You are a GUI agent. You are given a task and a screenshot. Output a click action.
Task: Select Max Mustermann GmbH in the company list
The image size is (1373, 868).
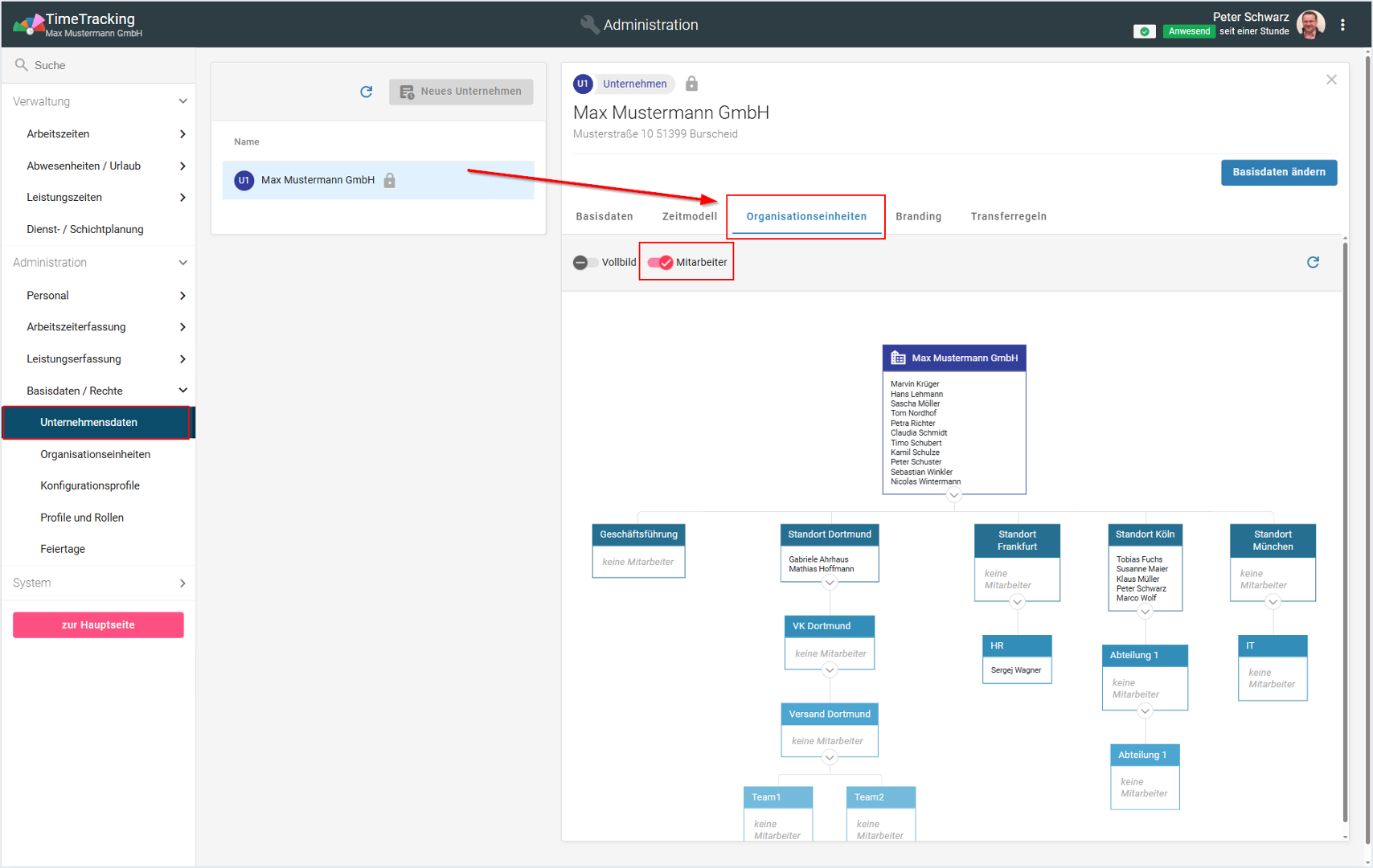click(x=318, y=180)
